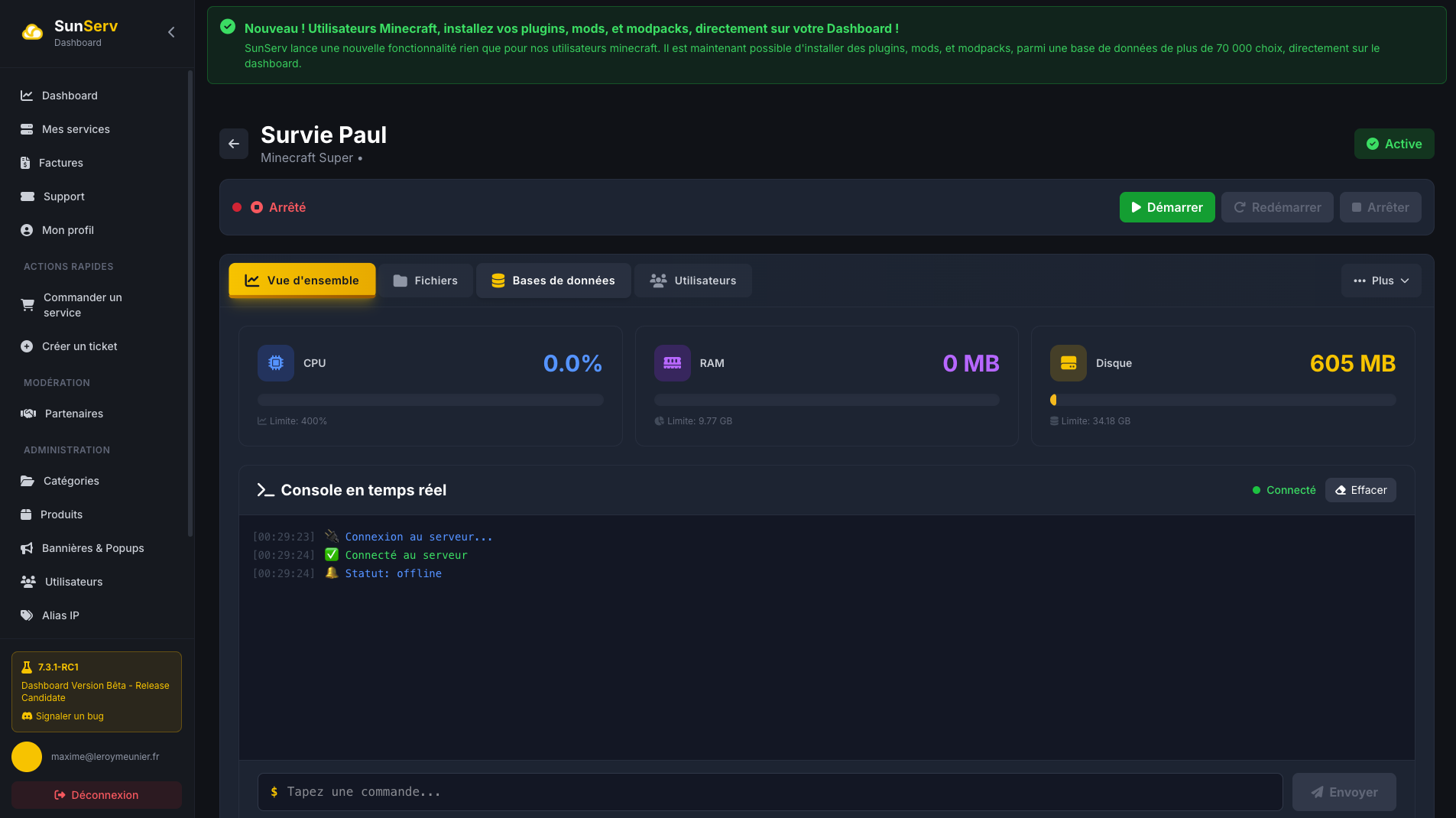Open the Alias IP page

(60, 615)
